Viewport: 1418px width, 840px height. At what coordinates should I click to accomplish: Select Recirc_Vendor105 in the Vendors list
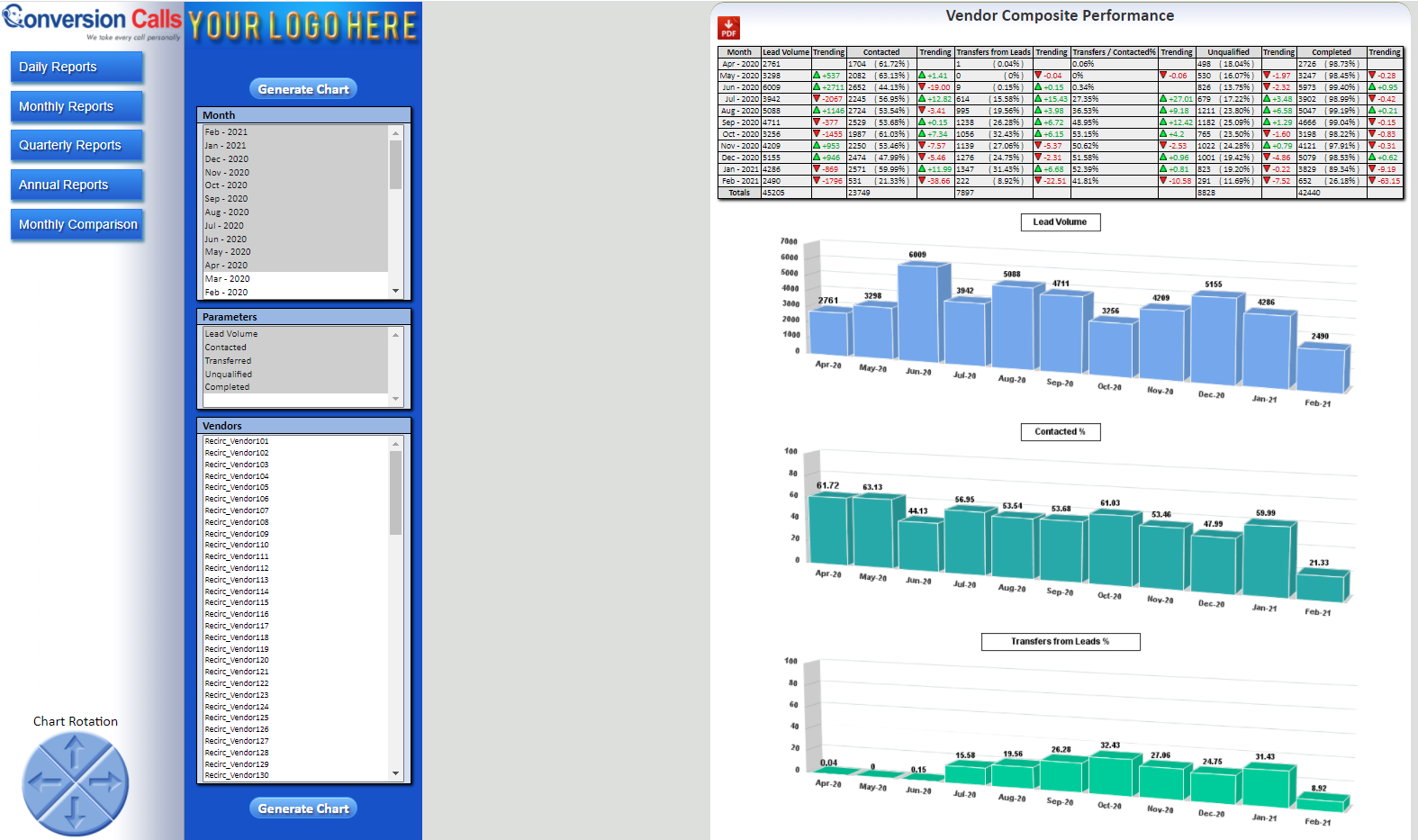tap(237, 487)
